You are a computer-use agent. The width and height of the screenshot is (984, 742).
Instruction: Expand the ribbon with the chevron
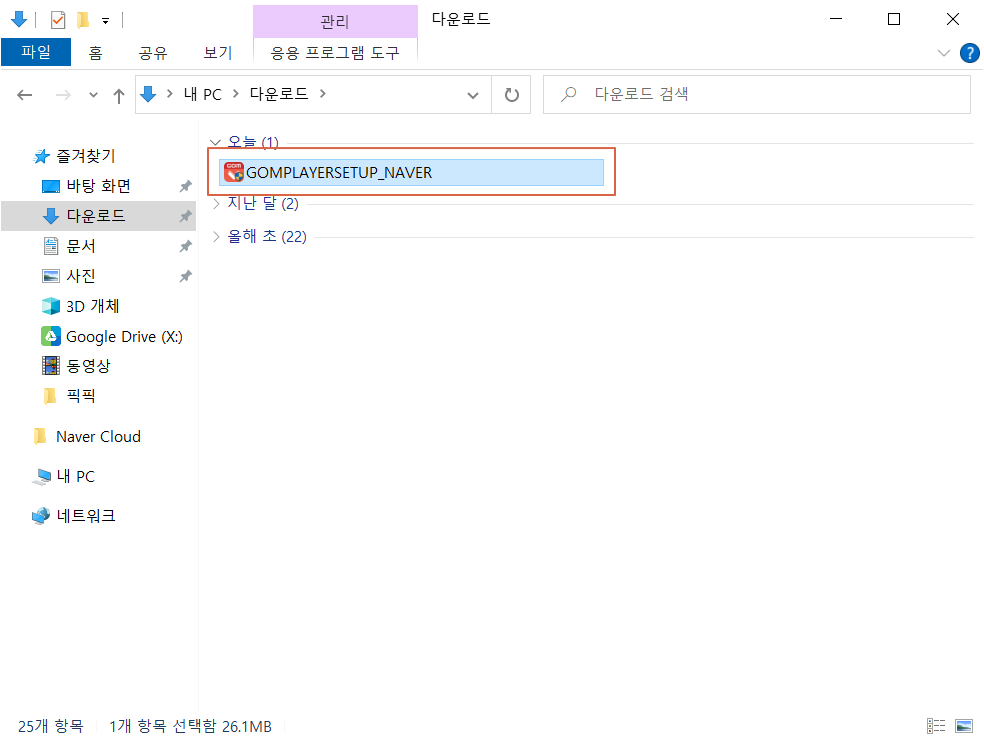point(943,53)
